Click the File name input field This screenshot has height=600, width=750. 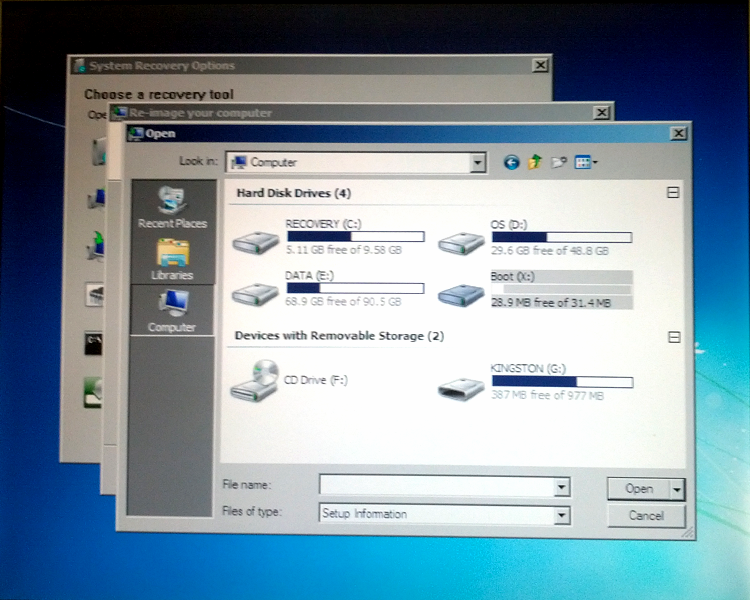(436, 487)
